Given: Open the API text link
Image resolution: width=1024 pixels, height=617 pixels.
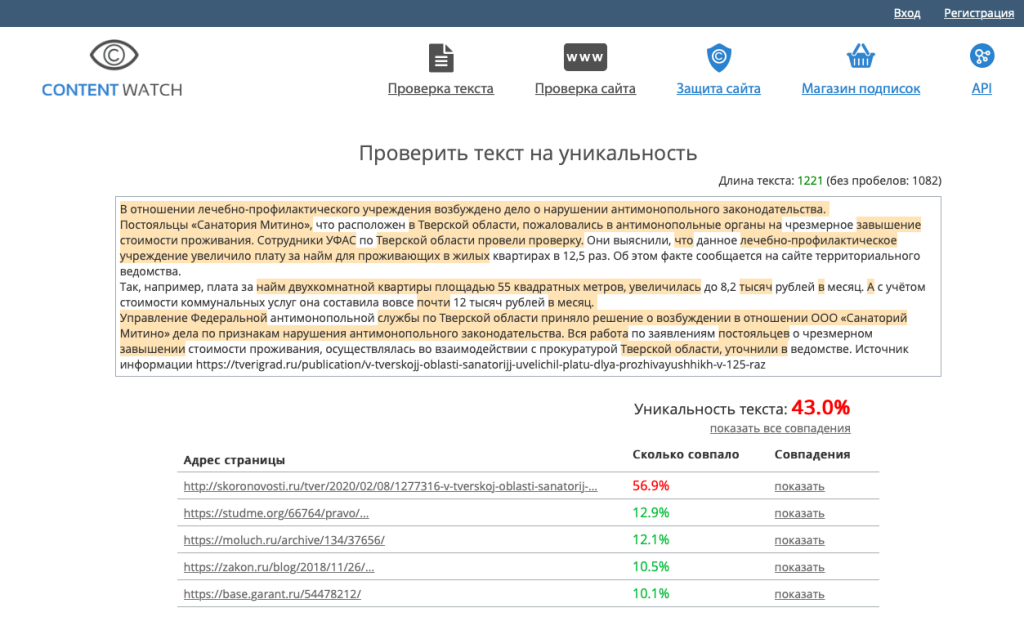Looking at the screenshot, I should pyautogui.click(x=981, y=89).
